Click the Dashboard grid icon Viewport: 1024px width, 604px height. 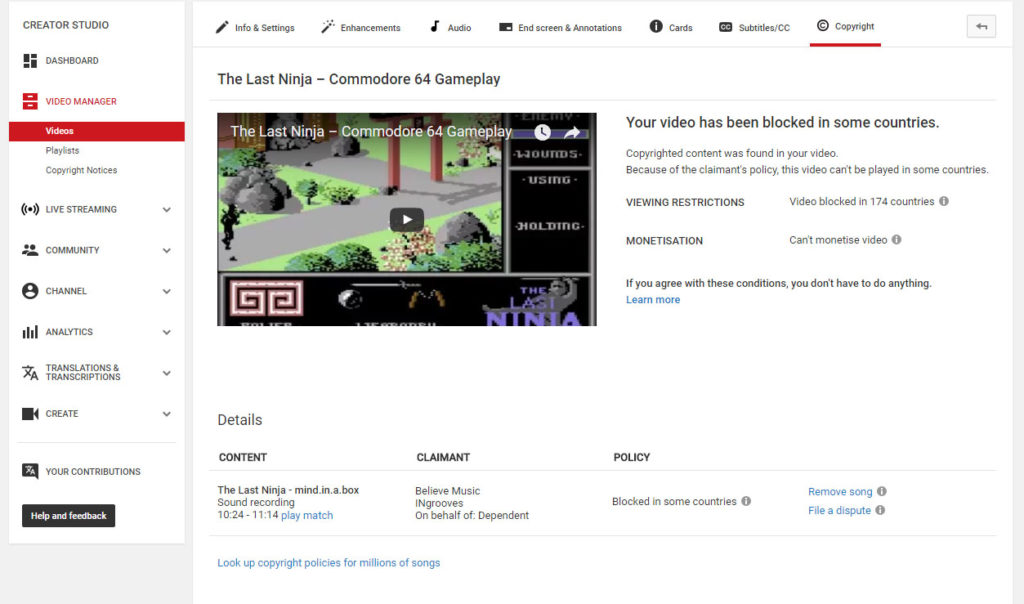[30, 61]
